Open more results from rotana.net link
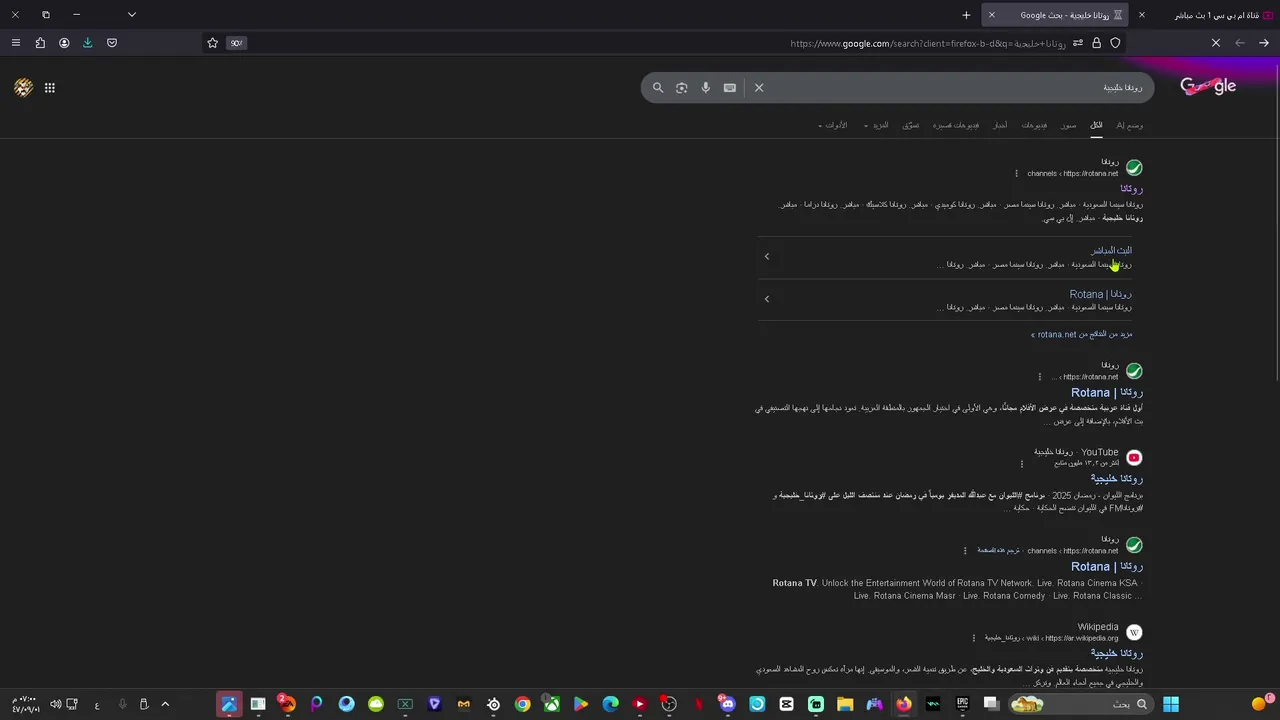Viewport: 1280px width, 720px height. tap(1082, 334)
